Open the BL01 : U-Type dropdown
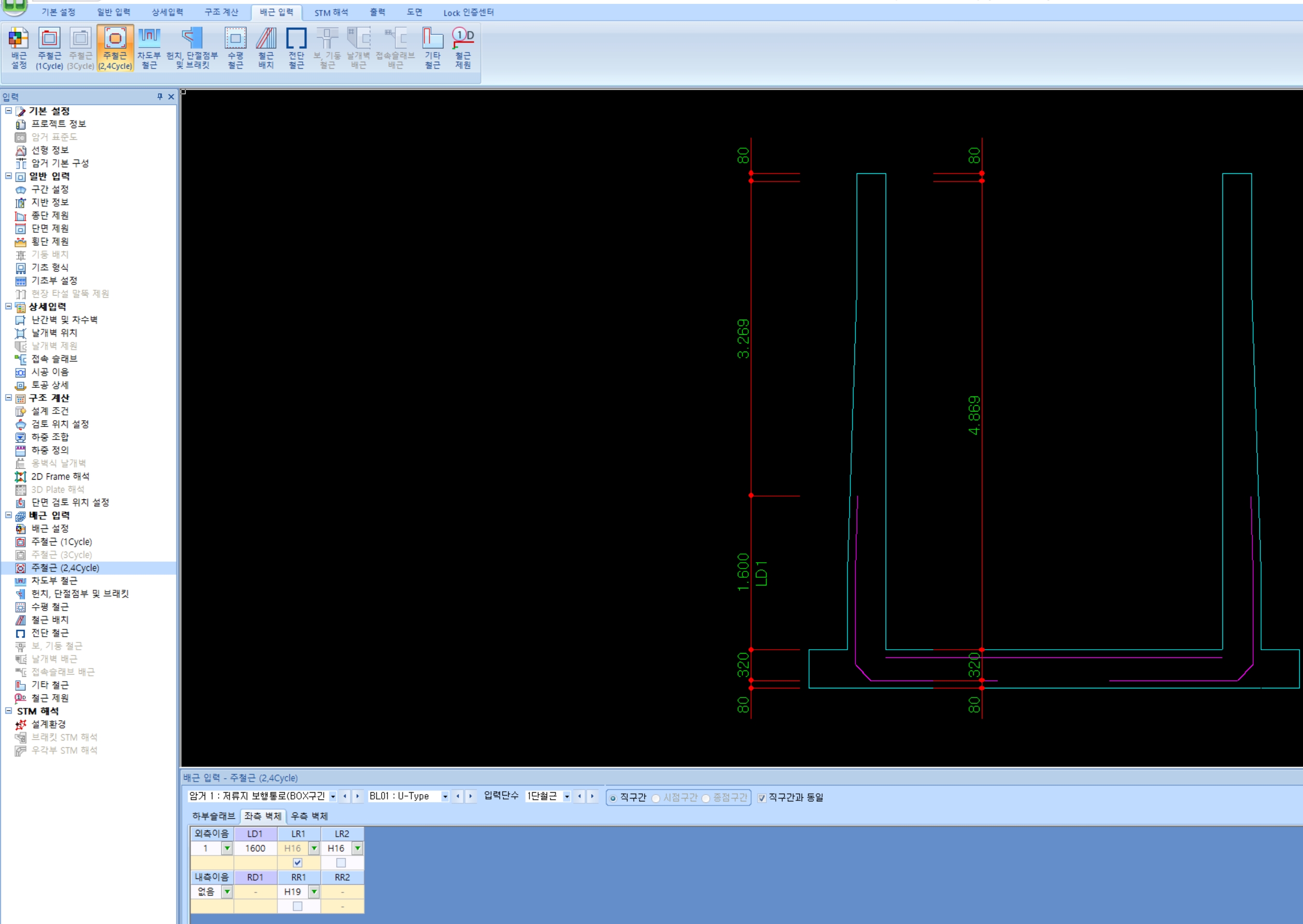The width and height of the screenshot is (1303, 924). coord(445,796)
